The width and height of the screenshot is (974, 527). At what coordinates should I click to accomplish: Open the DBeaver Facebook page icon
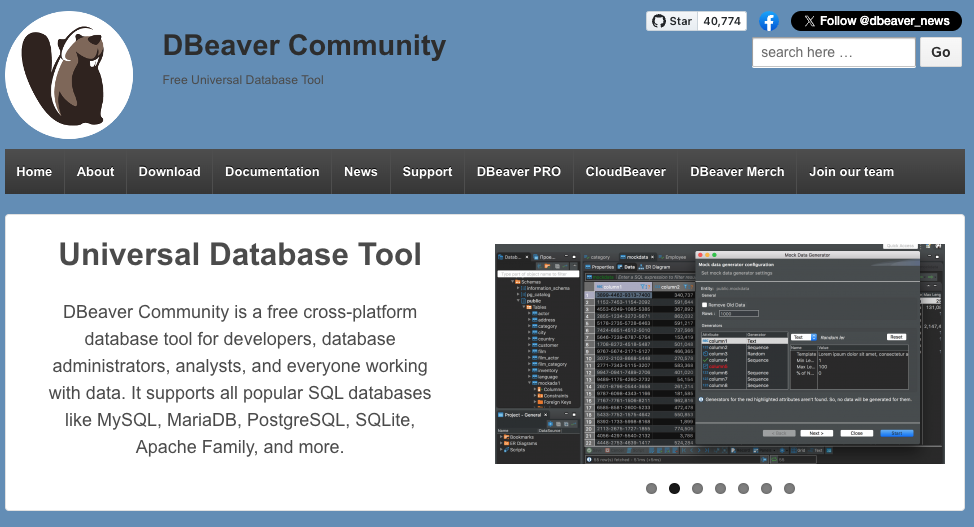point(769,22)
